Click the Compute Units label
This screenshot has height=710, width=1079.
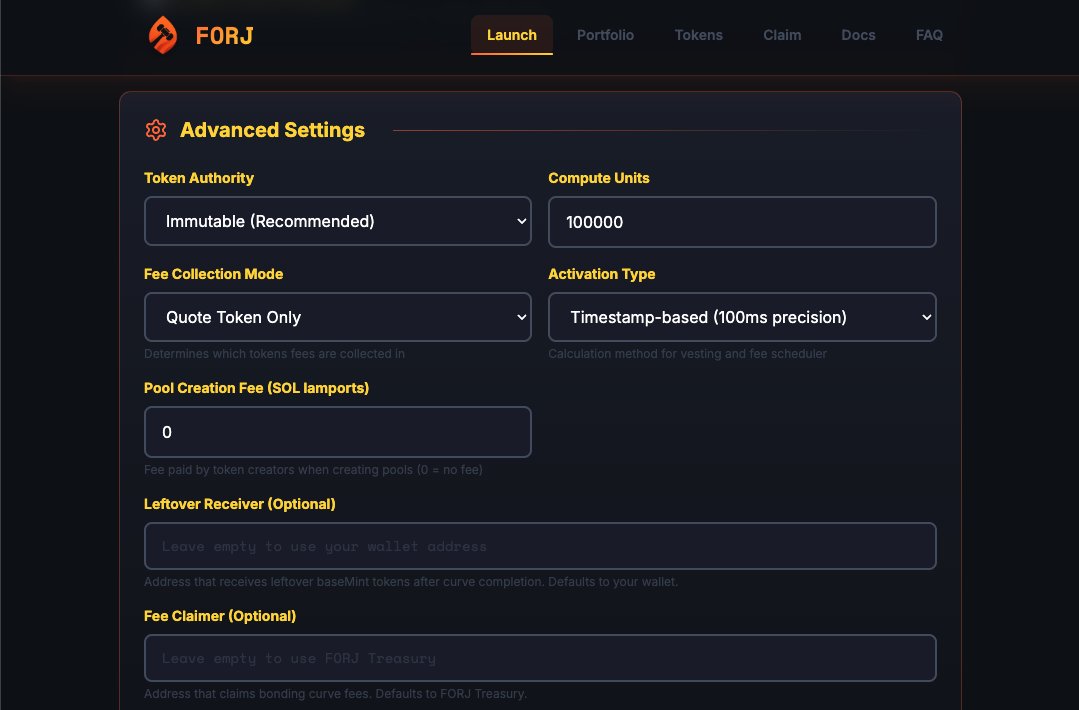point(599,178)
